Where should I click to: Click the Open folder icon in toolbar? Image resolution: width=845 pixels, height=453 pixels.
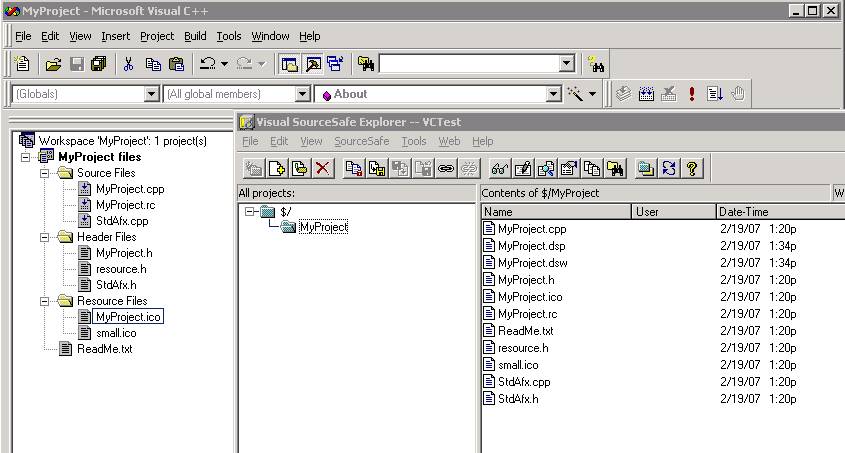tap(54, 64)
